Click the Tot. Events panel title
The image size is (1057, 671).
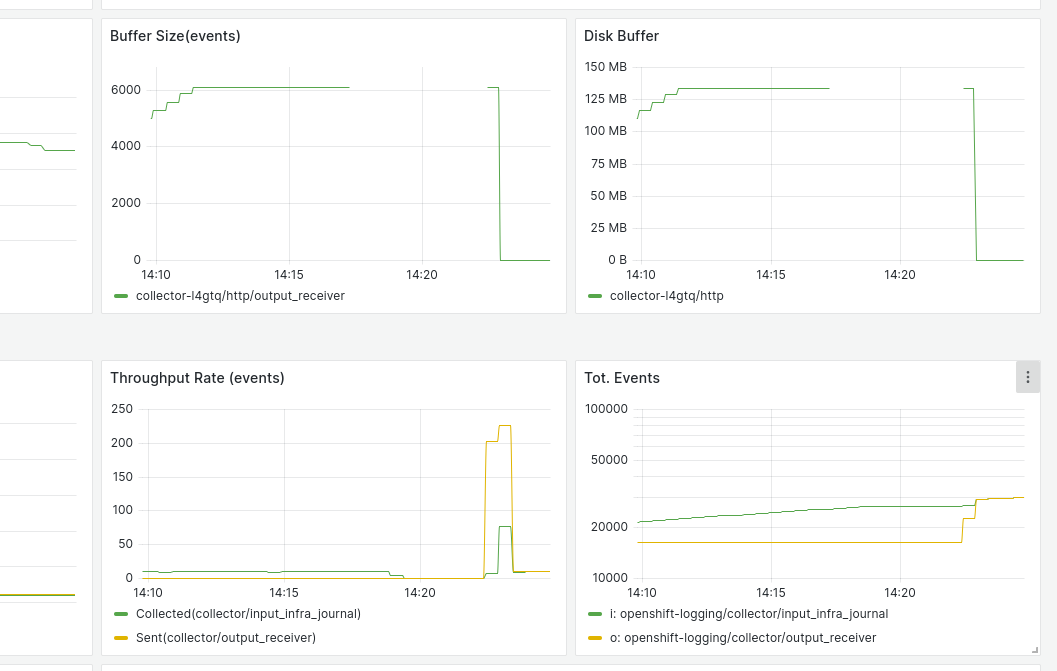tap(621, 378)
